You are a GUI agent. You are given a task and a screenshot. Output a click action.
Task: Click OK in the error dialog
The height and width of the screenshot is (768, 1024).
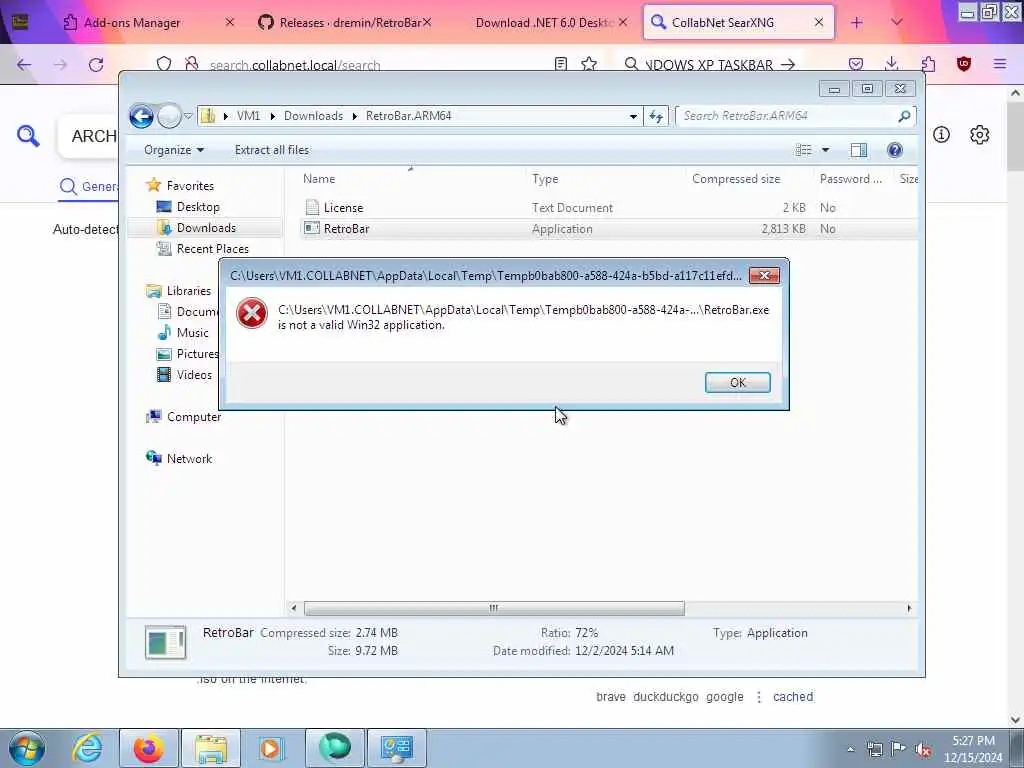[737, 383]
